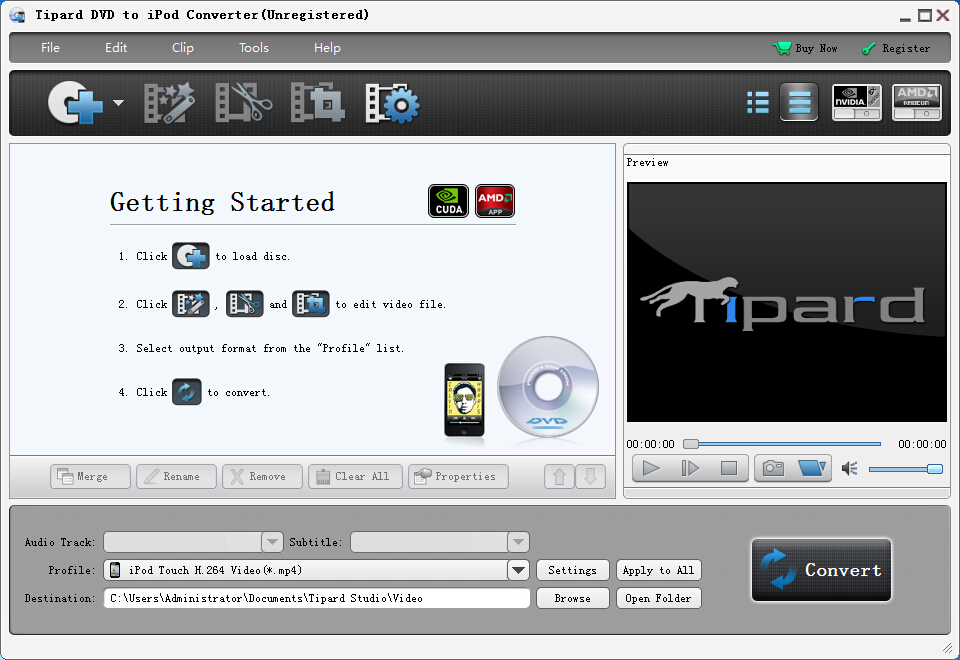Viewport: 960px width, 660px height.
Task: Open the File menu
Action: coord(50,48)
